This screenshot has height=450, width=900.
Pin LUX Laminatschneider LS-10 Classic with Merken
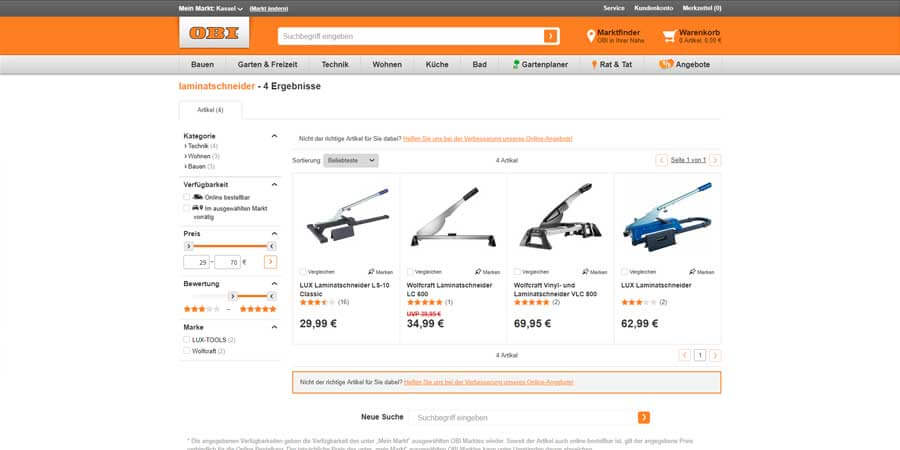(x=380, y=272)
